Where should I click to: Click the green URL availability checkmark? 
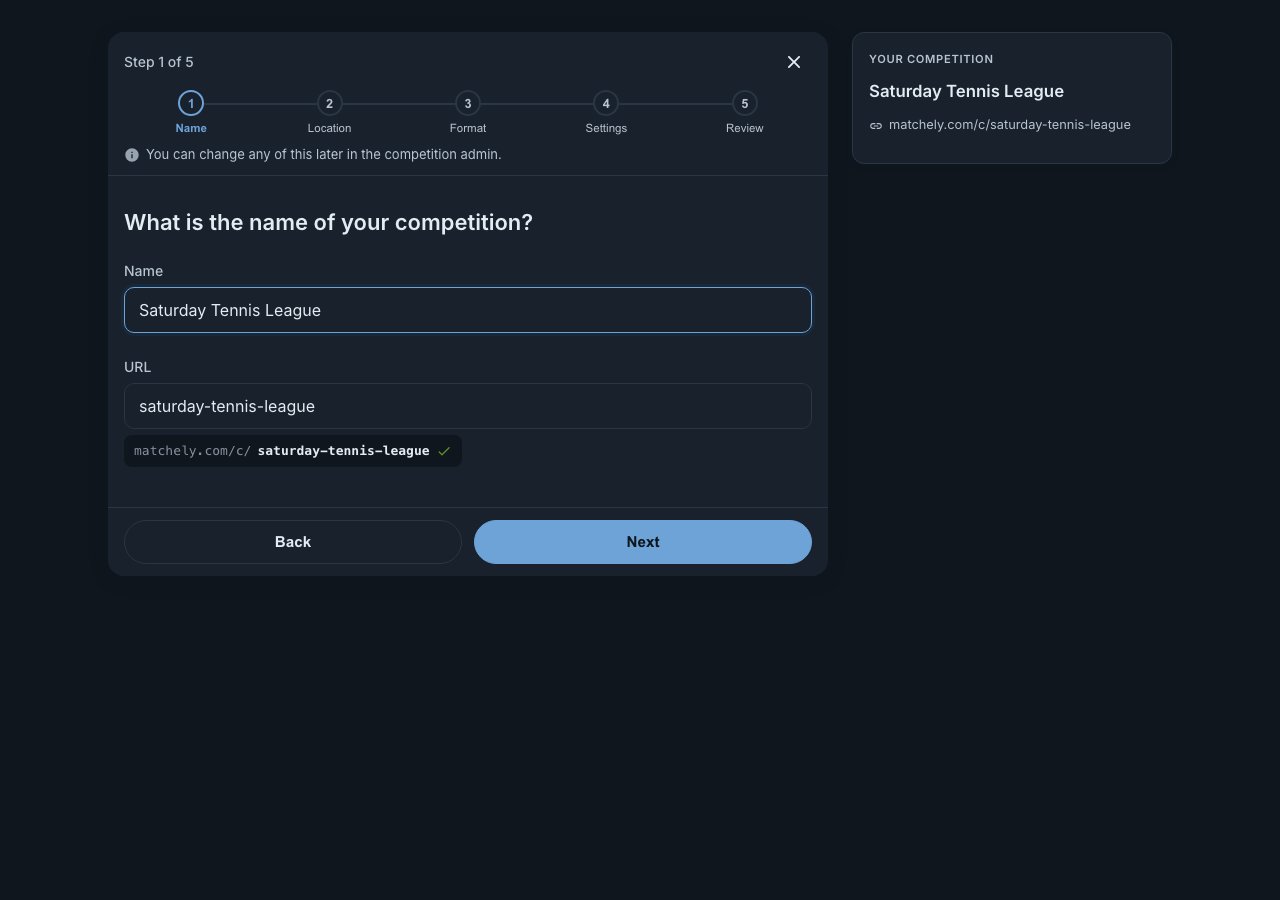[x=444, y=451]
